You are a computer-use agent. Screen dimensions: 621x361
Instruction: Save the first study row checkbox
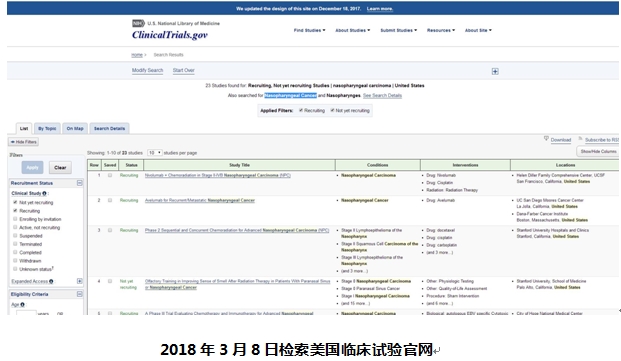point(110,175)
